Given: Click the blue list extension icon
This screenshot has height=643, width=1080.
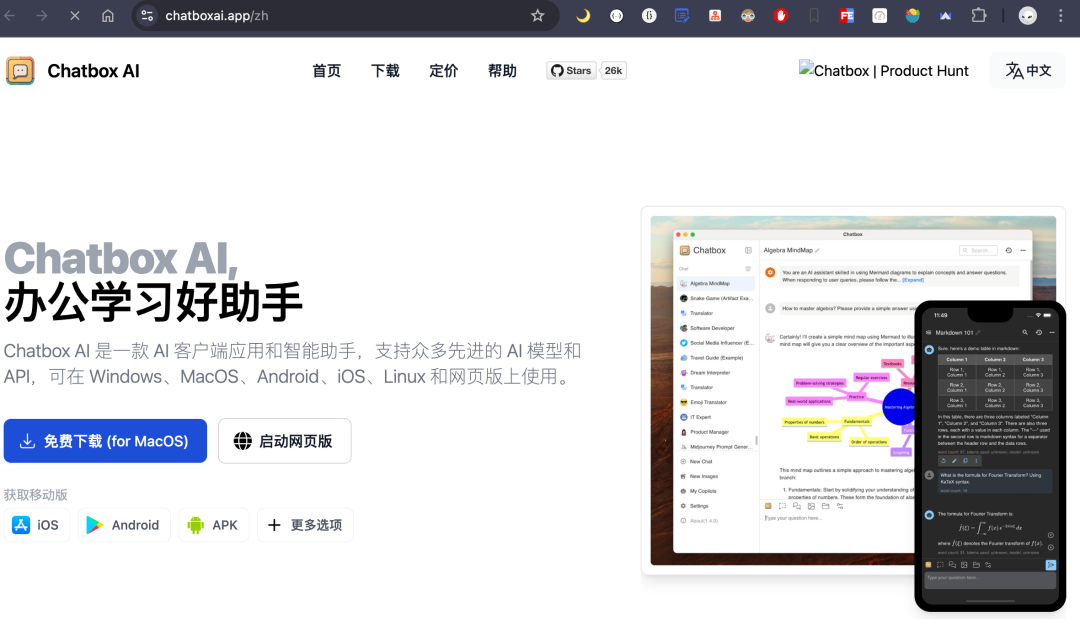Looking at the screenshot, I should coord(682,15).
